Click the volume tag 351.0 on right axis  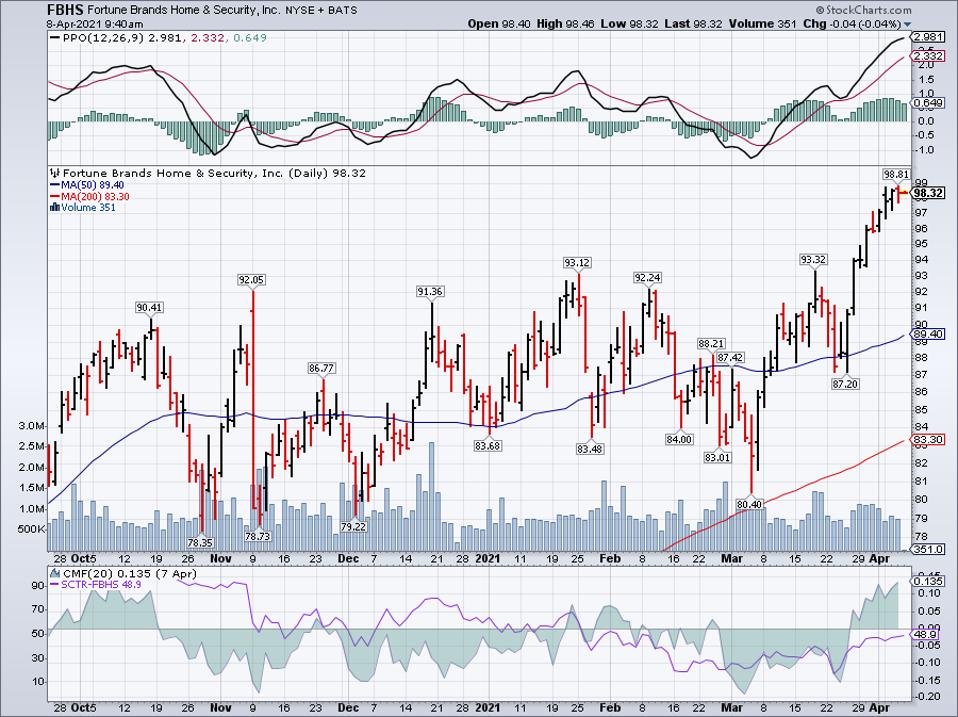pyautogui.click(x=927, y=549)
